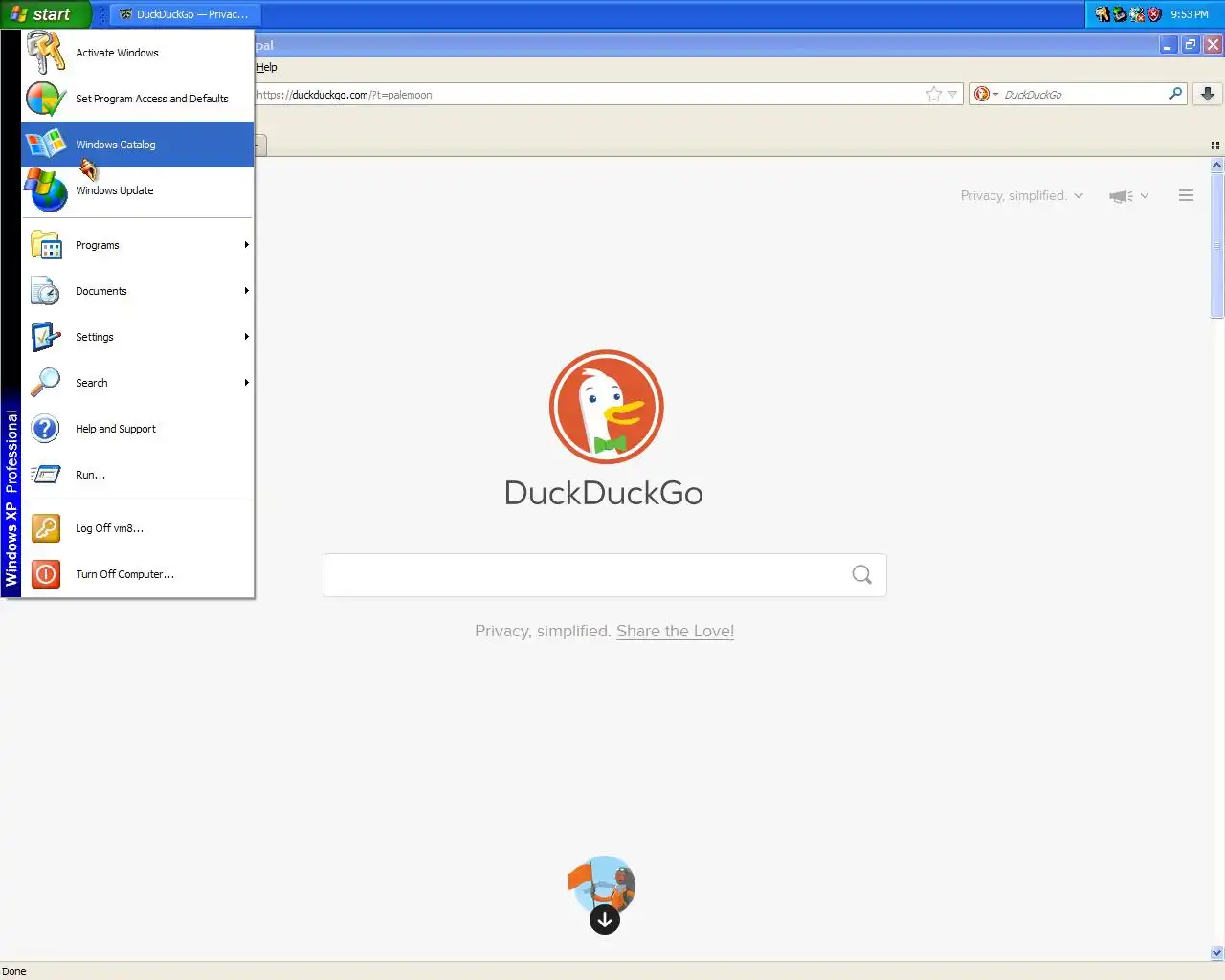The width and height of the screenshot is (1225, 980).
Task: Click the system tray clock 9:53 PM
Action: pyautogui.click(x=1190, y=14)
